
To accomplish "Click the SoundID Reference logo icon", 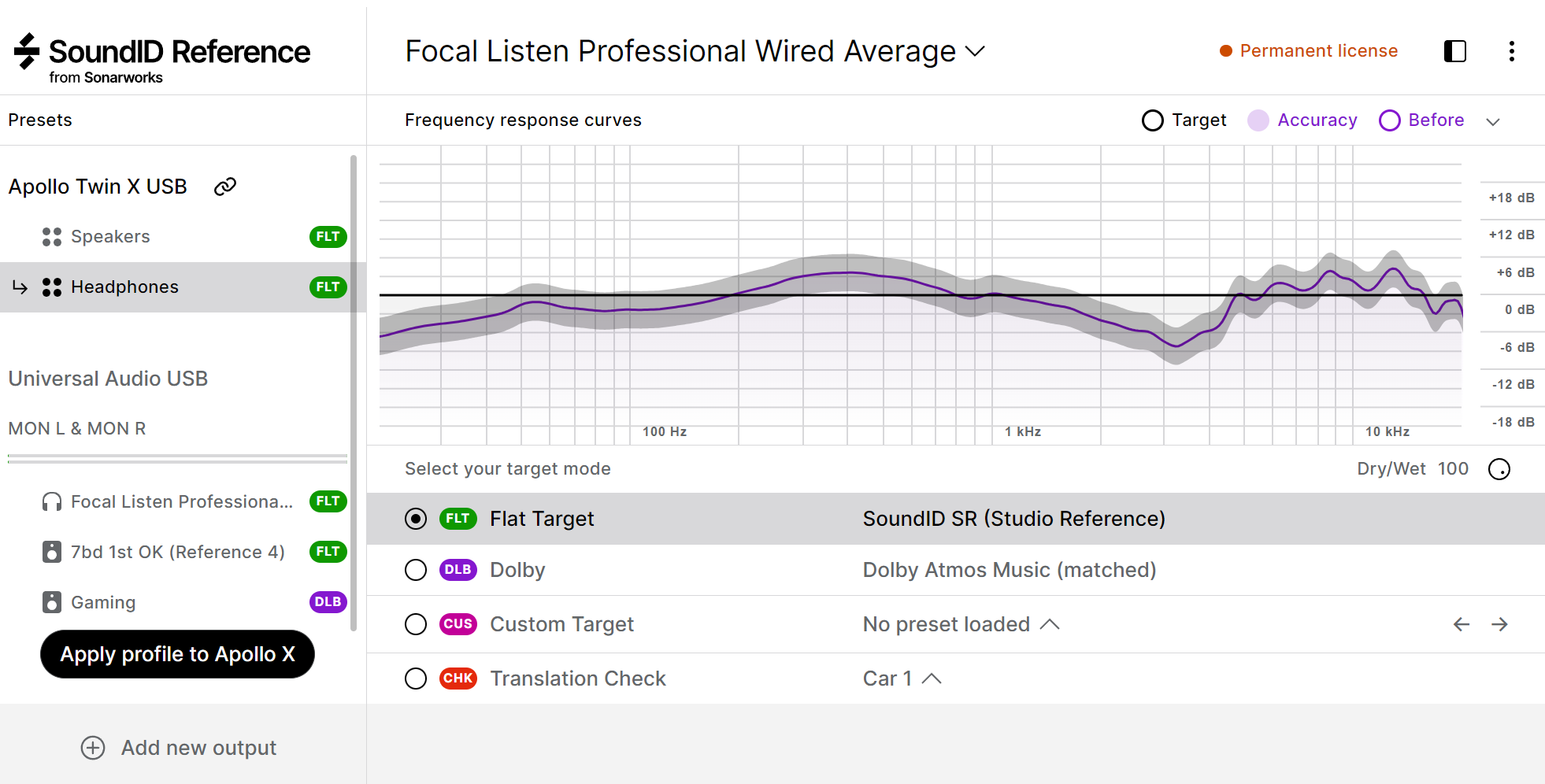I will 27,50.
